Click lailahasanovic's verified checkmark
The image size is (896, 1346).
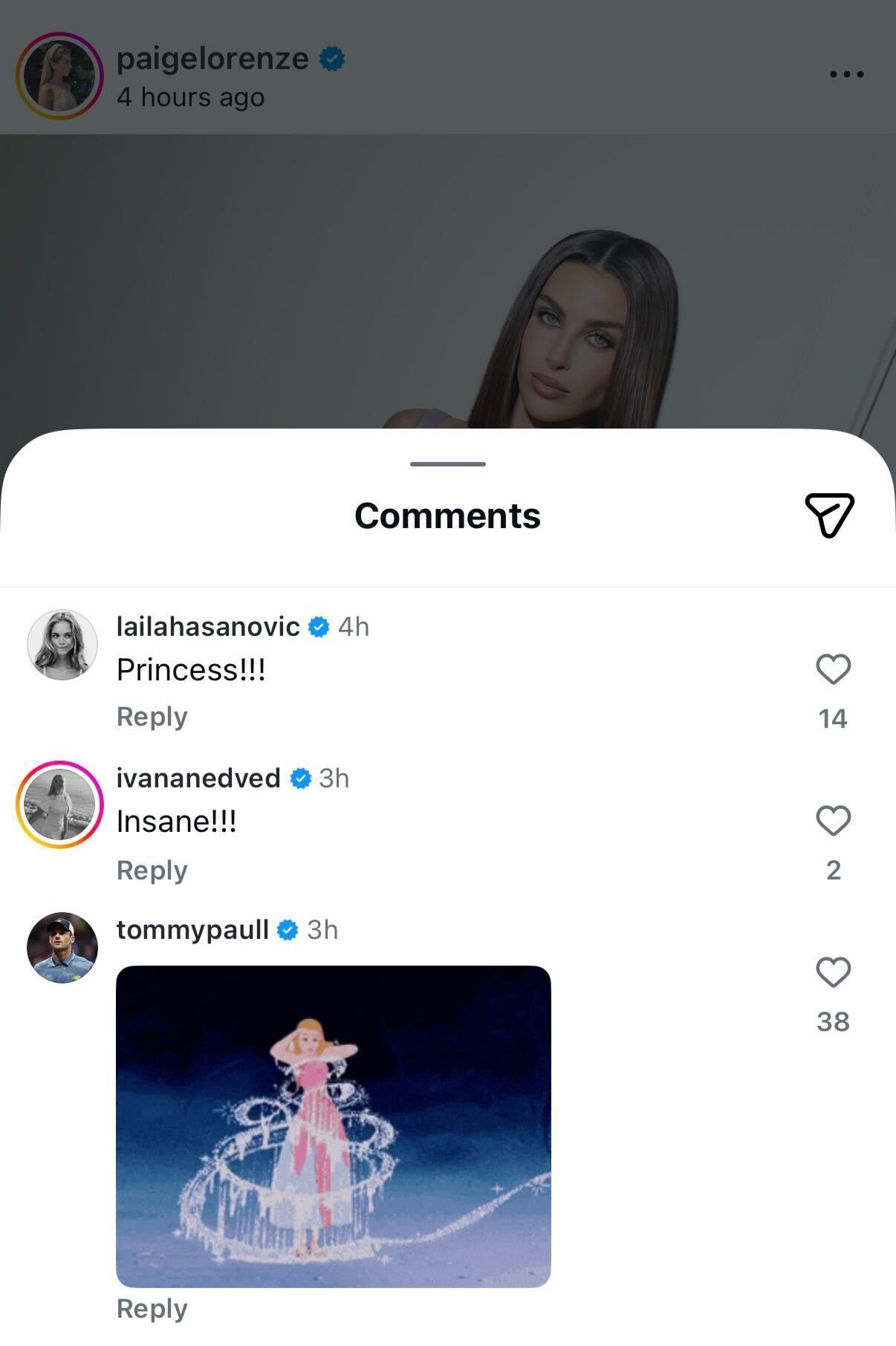coord(318,626)
